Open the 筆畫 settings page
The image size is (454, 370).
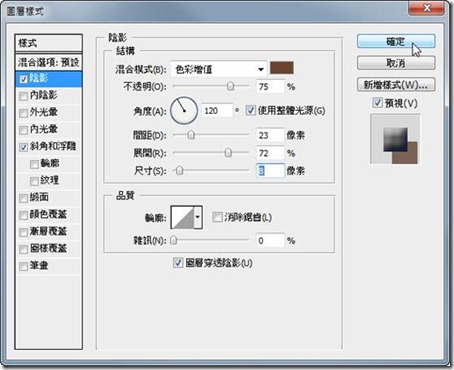pos(39,265)
